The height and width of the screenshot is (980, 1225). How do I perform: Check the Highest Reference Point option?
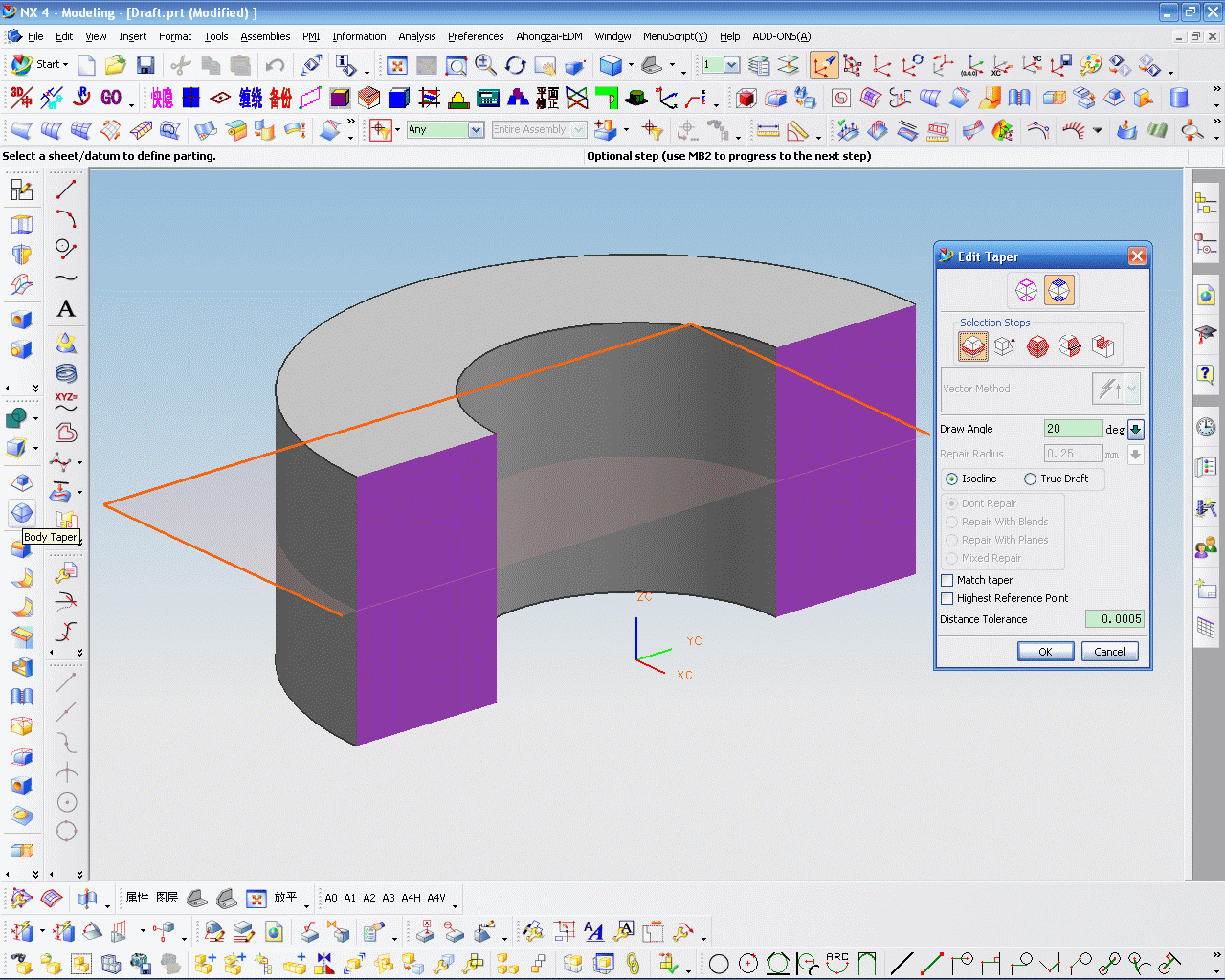pos(947,598)
